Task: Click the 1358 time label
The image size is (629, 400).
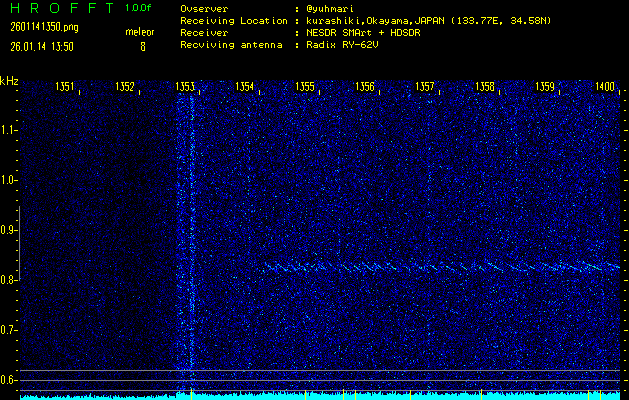Action: 485,87
